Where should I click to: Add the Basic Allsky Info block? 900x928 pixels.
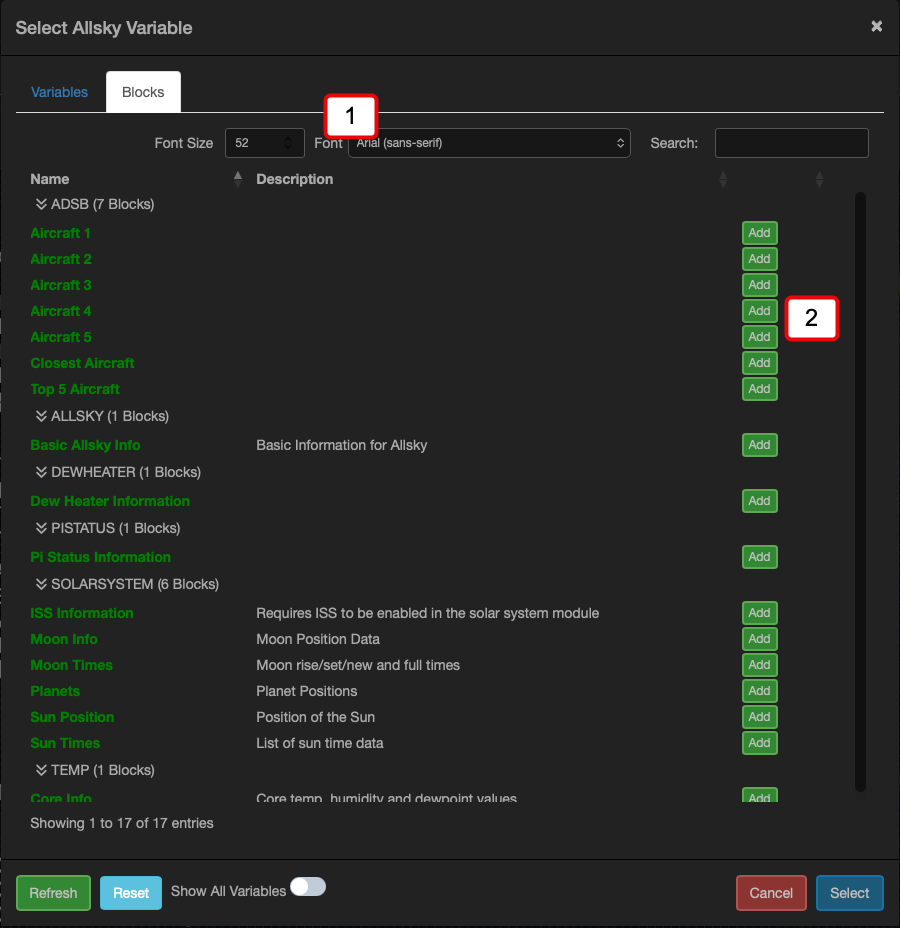coord(759,445)
